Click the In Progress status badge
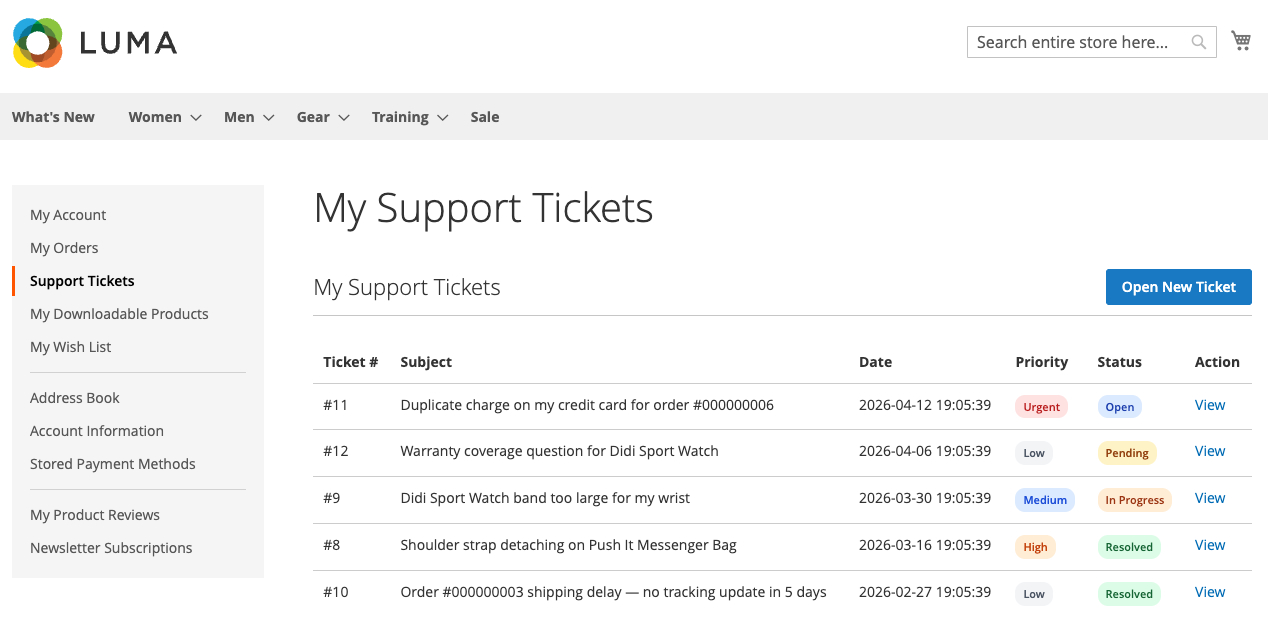Screen dimensions: 1268x621 point(1135,500)
